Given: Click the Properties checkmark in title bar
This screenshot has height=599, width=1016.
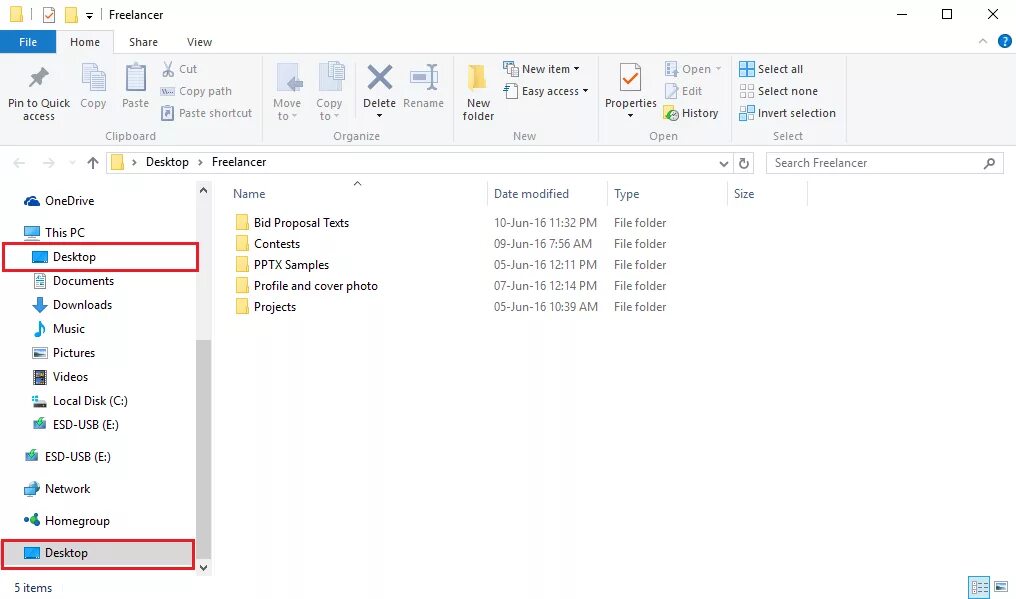Looking at the screenshot, I should pos(49,14).
